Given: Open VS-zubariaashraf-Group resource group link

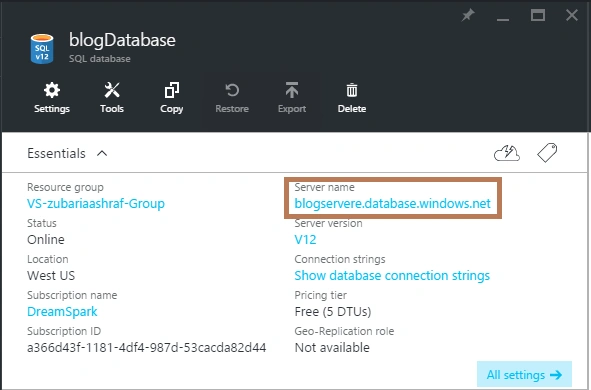Looking at the screenshot, I should coord(96,203).
